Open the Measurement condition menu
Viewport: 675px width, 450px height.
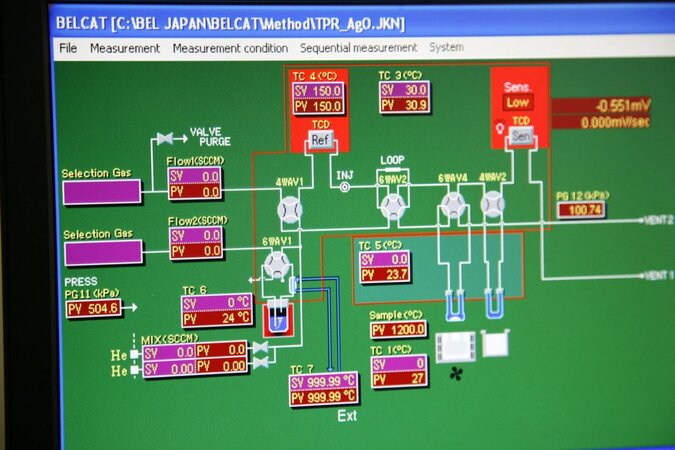point(230,48)
